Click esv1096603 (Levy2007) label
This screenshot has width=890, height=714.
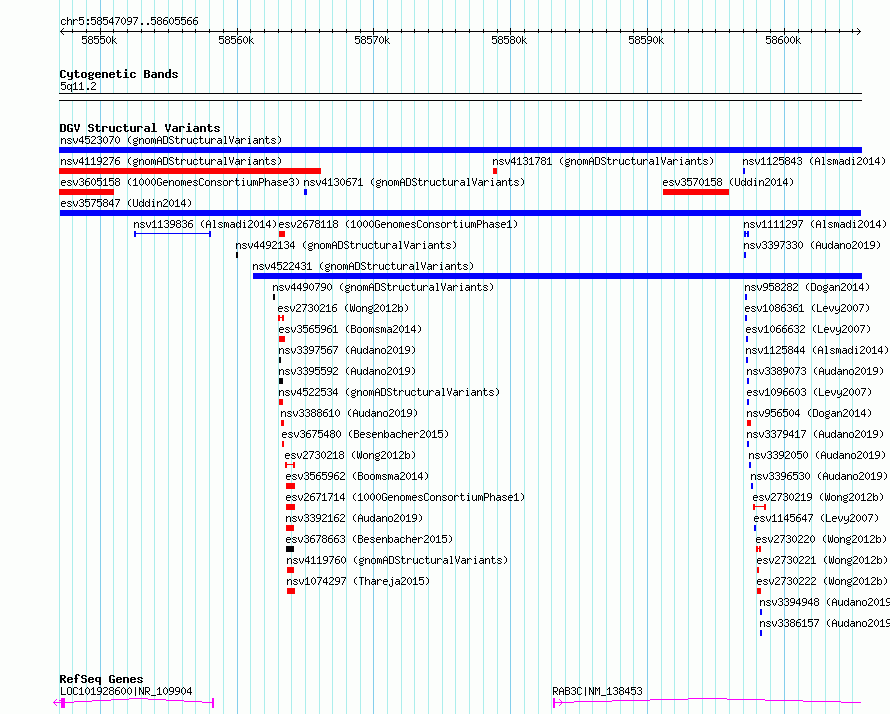click(809, 392)
